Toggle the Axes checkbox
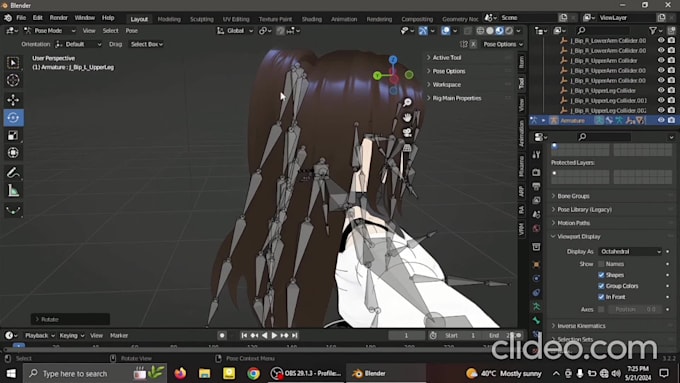This screenshot has width=680, height=383. [601, 309]
